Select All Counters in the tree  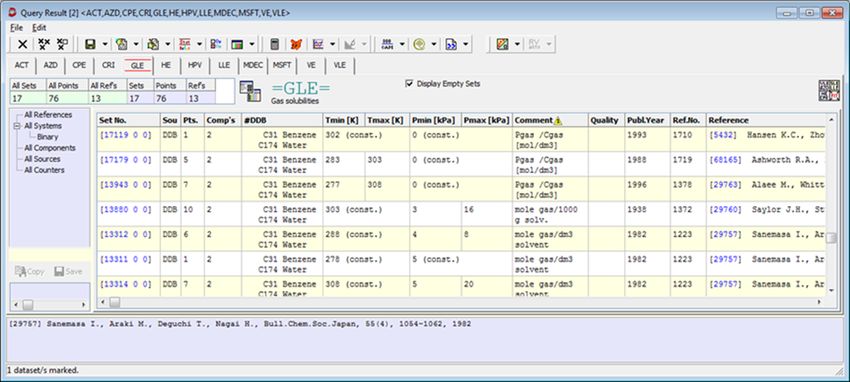coord(44,170)
